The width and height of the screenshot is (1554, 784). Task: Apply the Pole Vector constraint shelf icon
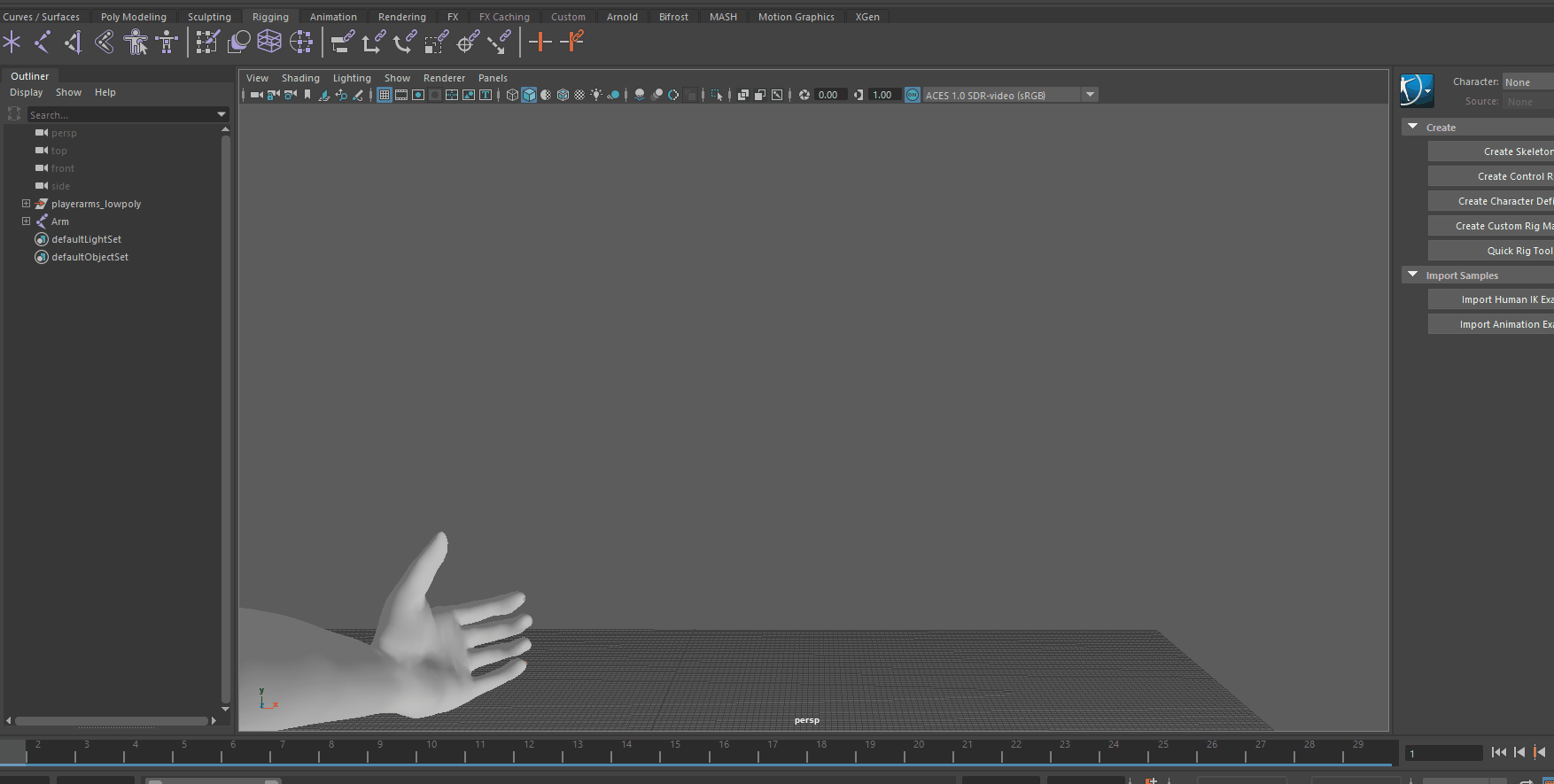(500, 42)
